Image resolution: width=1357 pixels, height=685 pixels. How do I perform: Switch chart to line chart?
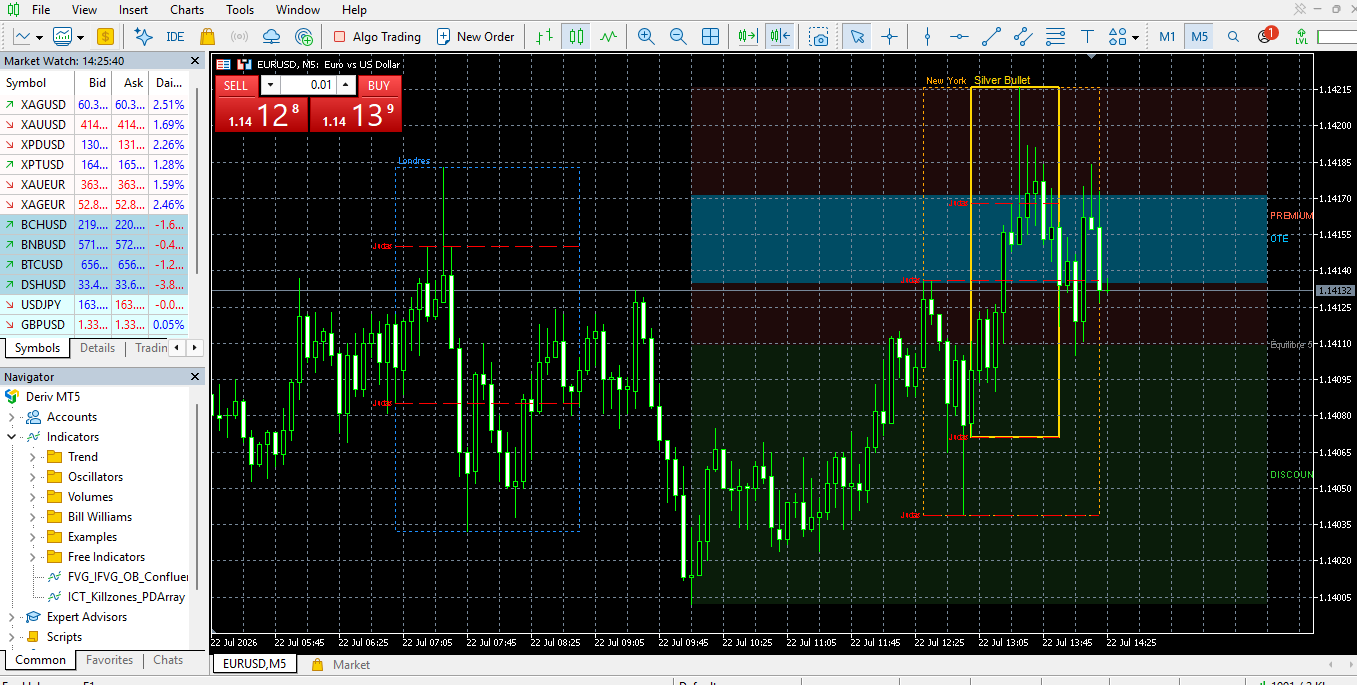[608, 37]
